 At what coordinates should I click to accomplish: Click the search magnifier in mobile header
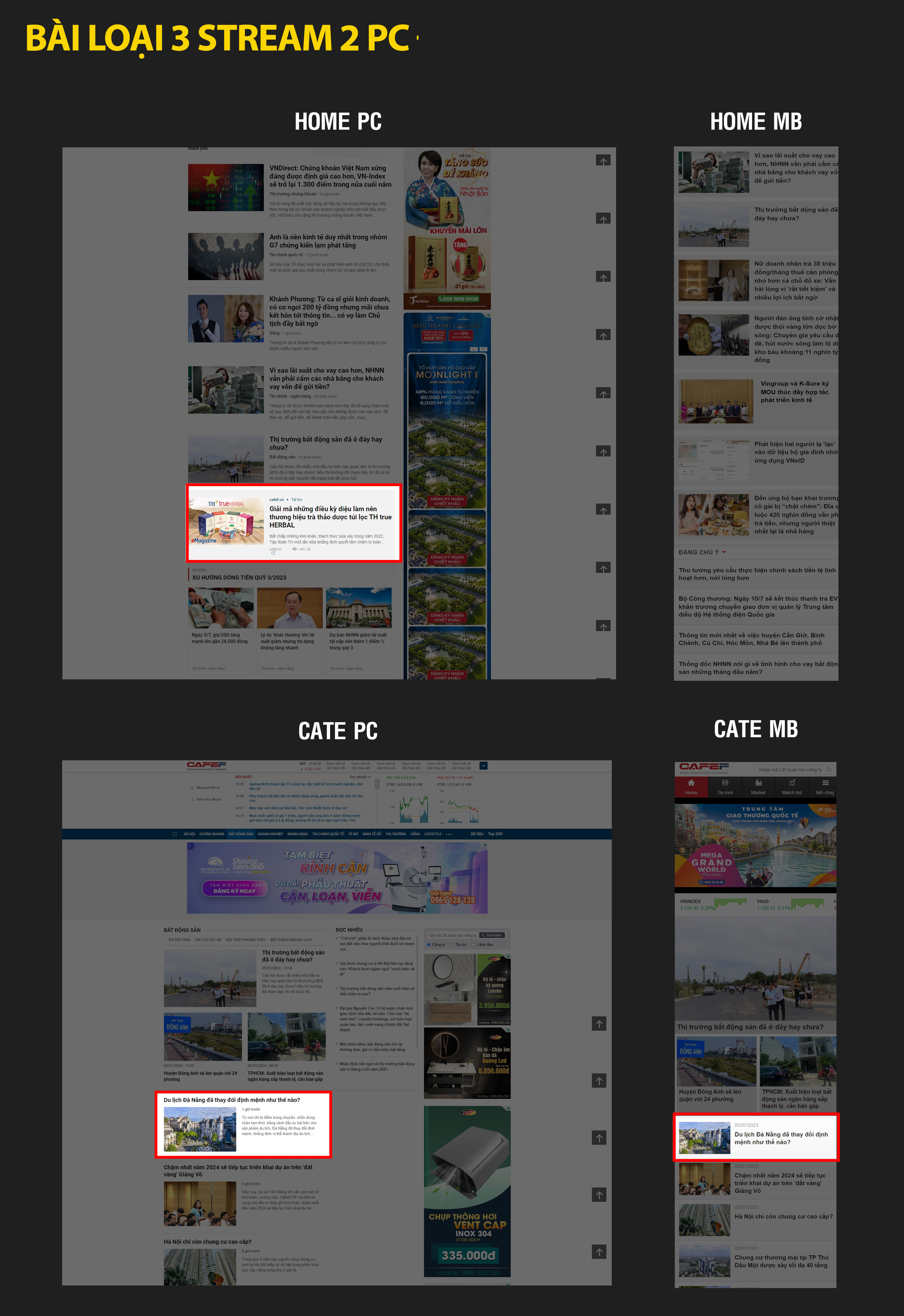(x=829, y=769)
